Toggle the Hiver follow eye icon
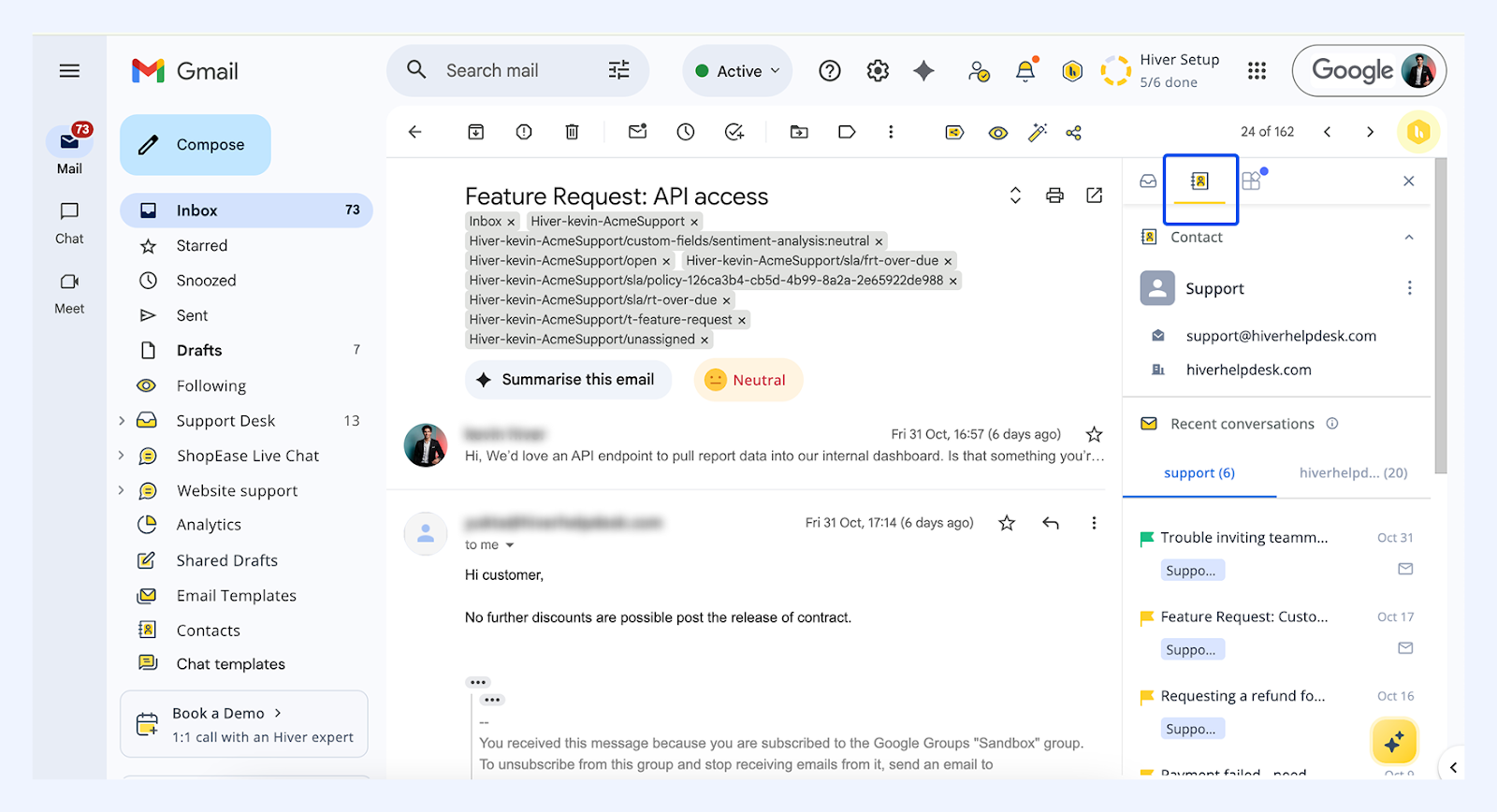Viewport: 1497px width, 812px height. [x=998, y=133]
